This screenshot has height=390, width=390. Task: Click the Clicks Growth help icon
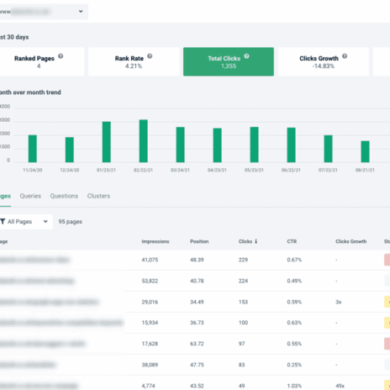[x=345, y=56]
